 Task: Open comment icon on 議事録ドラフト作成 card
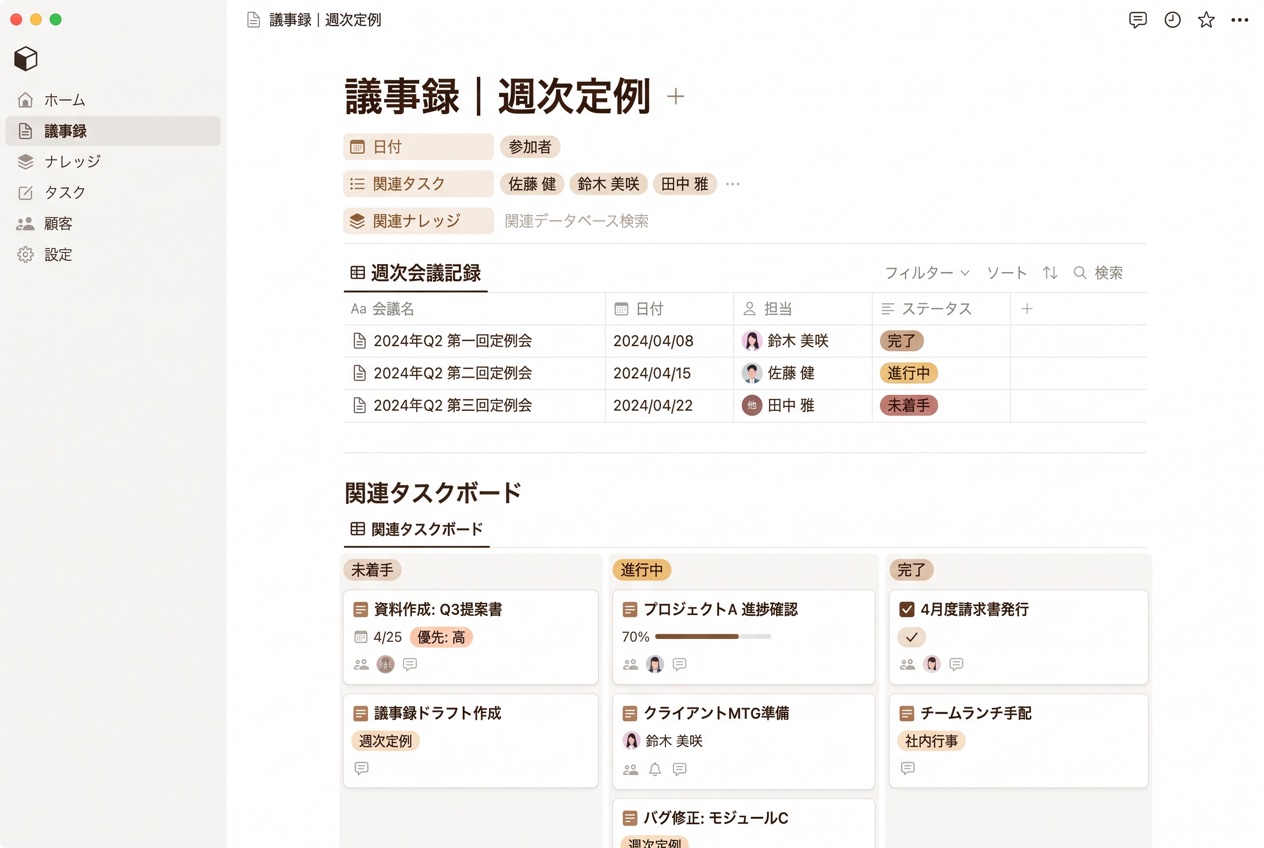pyautogui.click(x=361, y=769)
